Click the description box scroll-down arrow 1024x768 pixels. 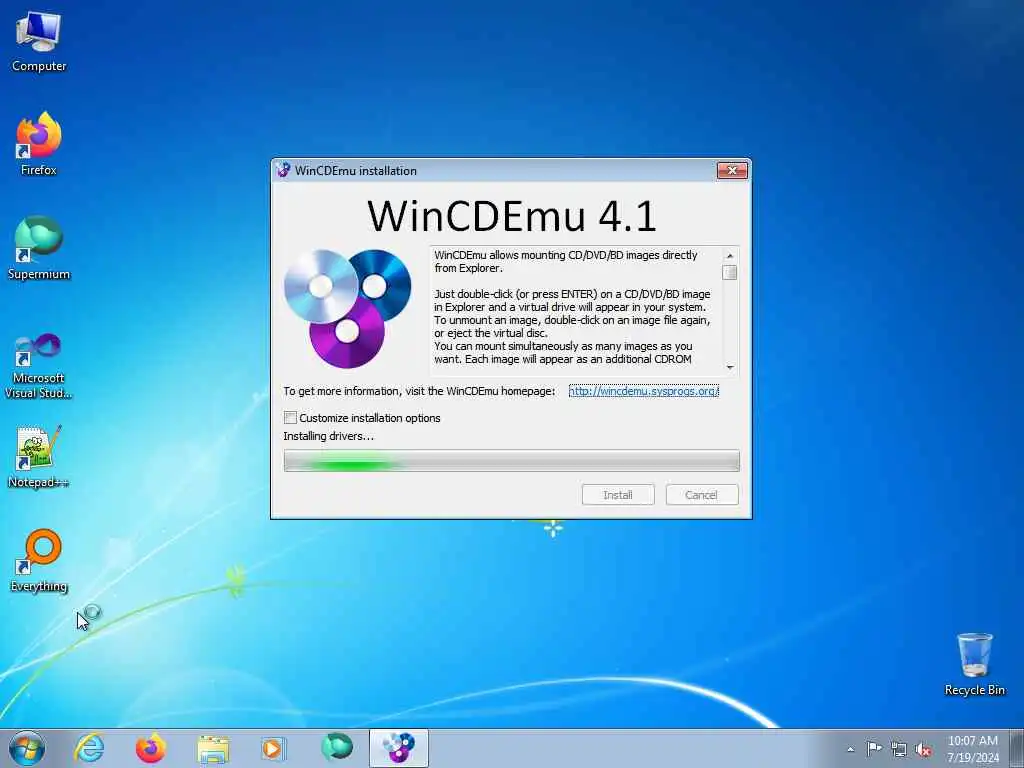point(730,367)
